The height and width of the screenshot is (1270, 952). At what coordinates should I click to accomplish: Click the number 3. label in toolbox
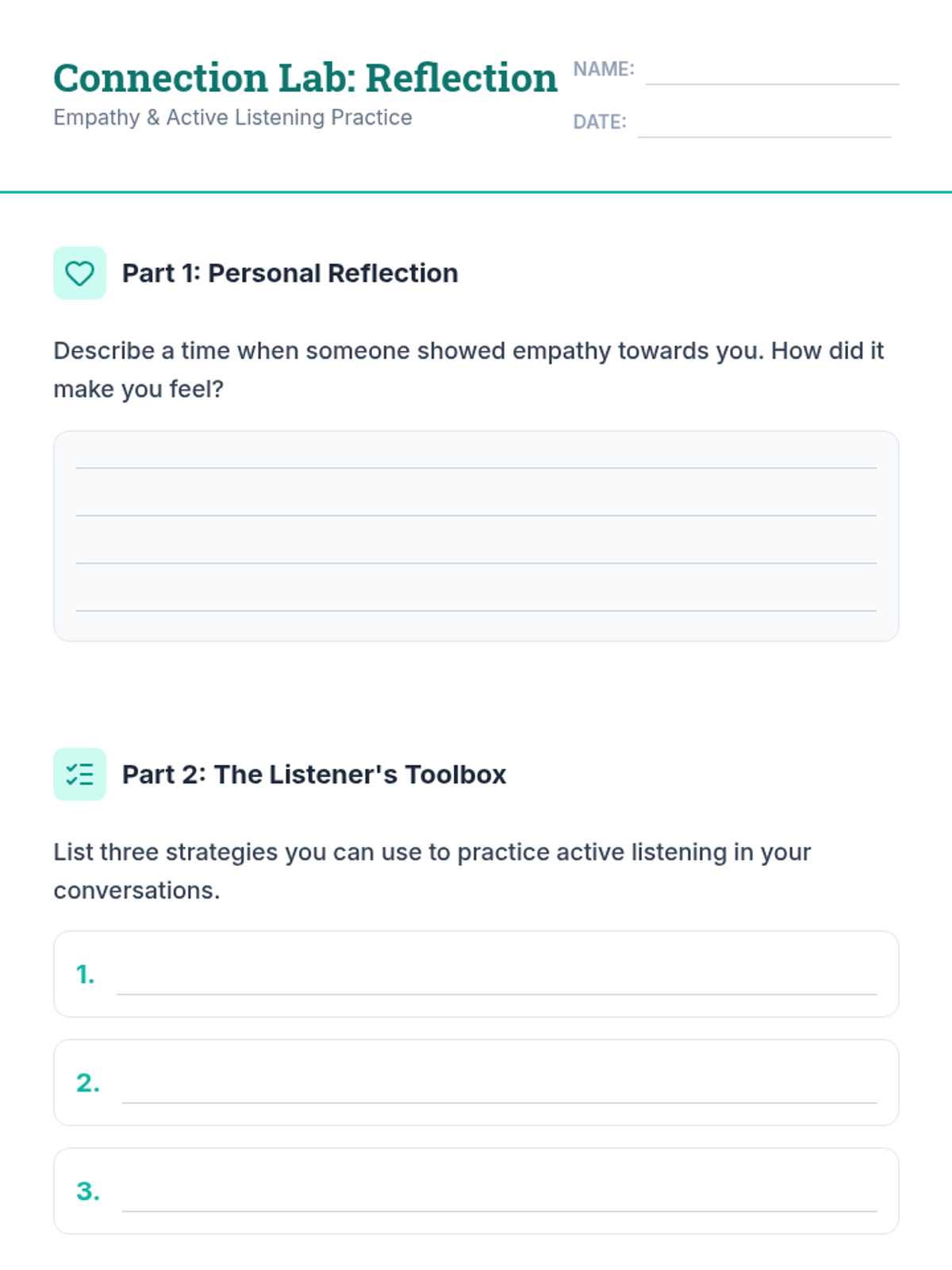tap(88, 1191)
